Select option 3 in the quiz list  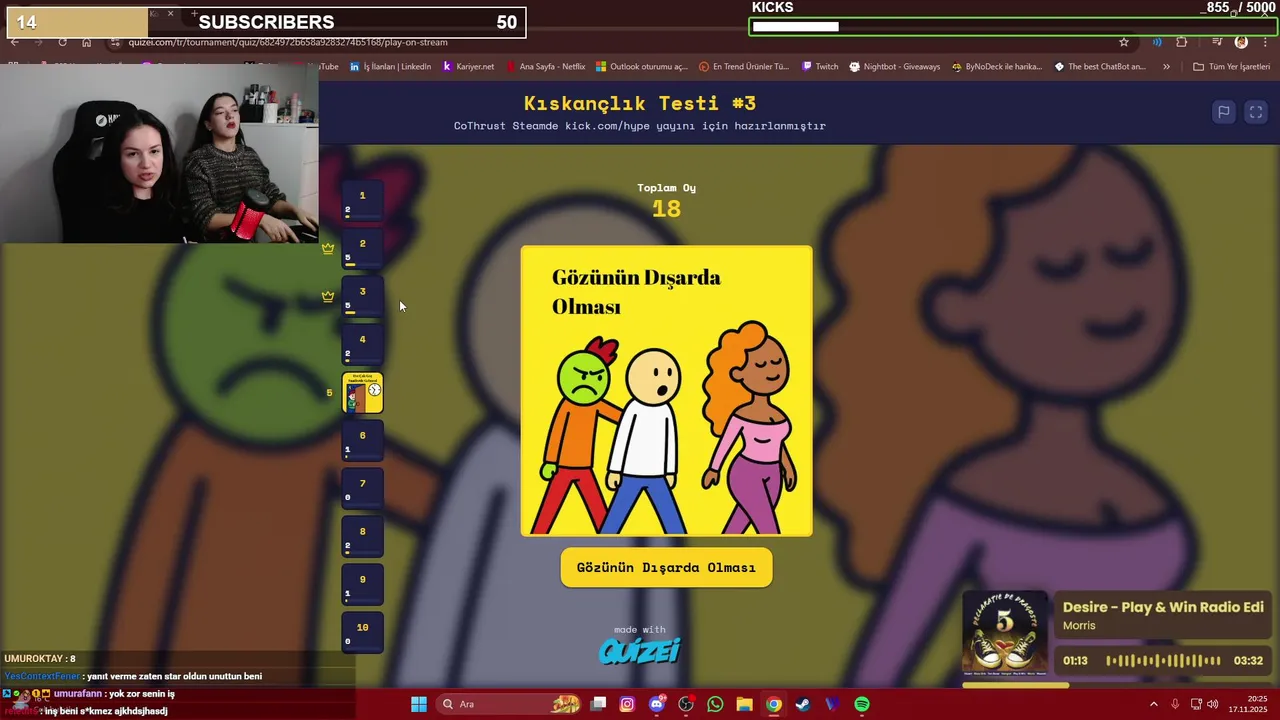pyautogui.click(x=362, y=296)
